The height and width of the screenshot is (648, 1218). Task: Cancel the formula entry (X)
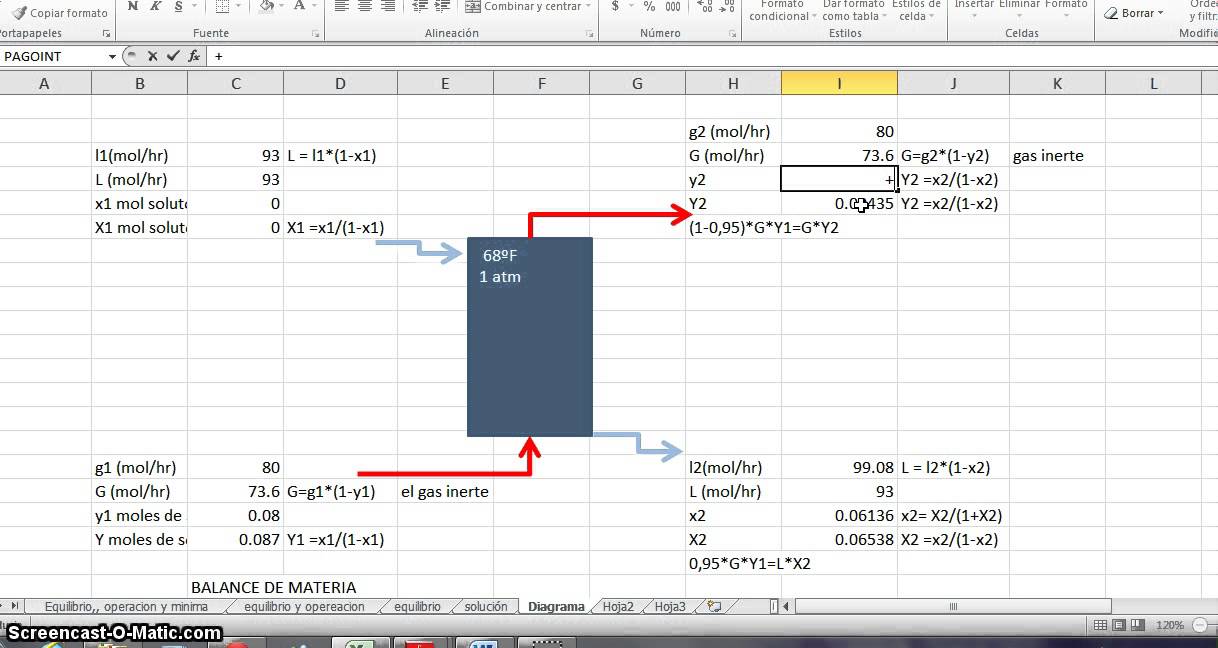click(153, 57)
